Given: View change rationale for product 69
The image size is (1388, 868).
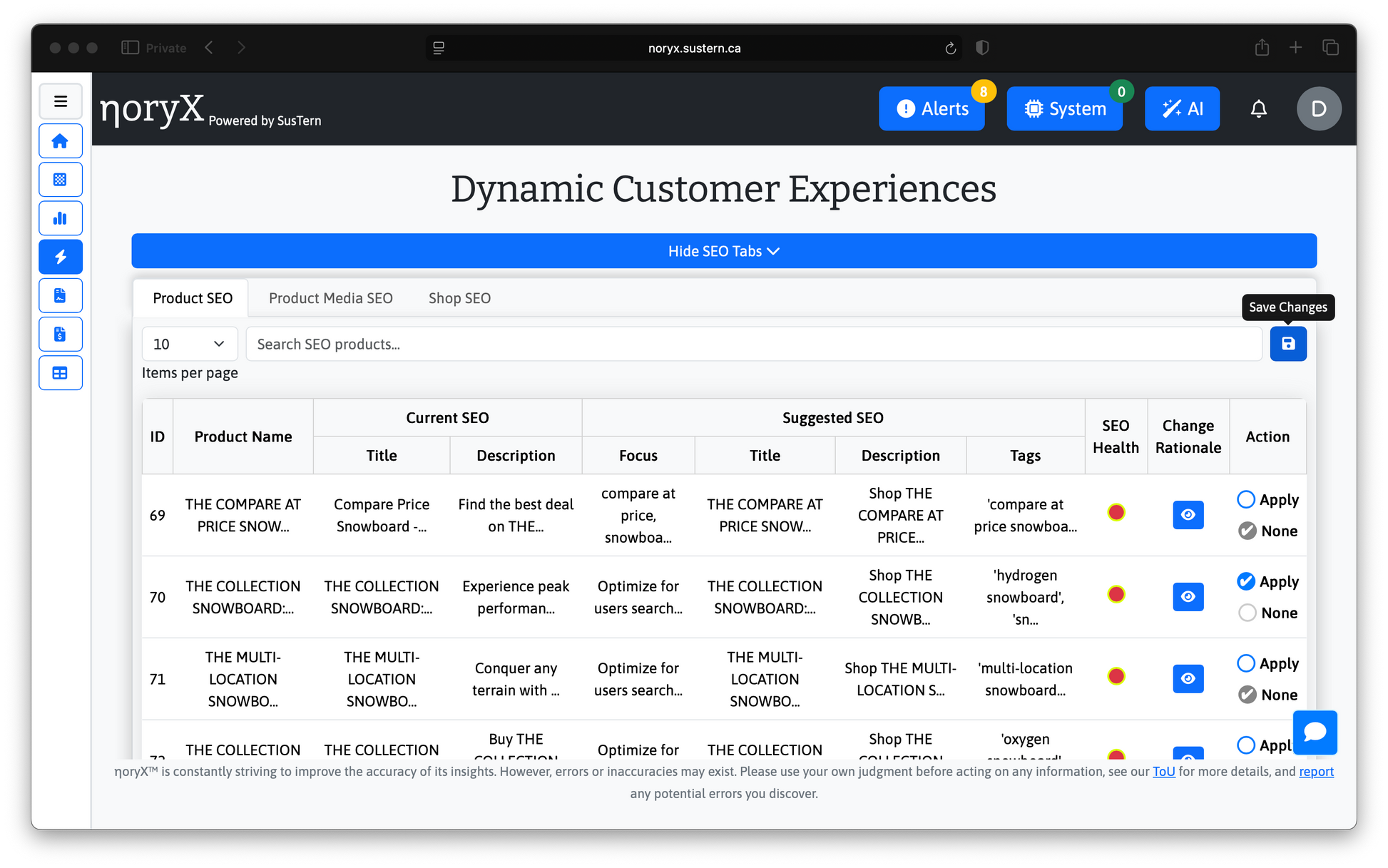Looking at the screenshot, I should point(1188,515).
